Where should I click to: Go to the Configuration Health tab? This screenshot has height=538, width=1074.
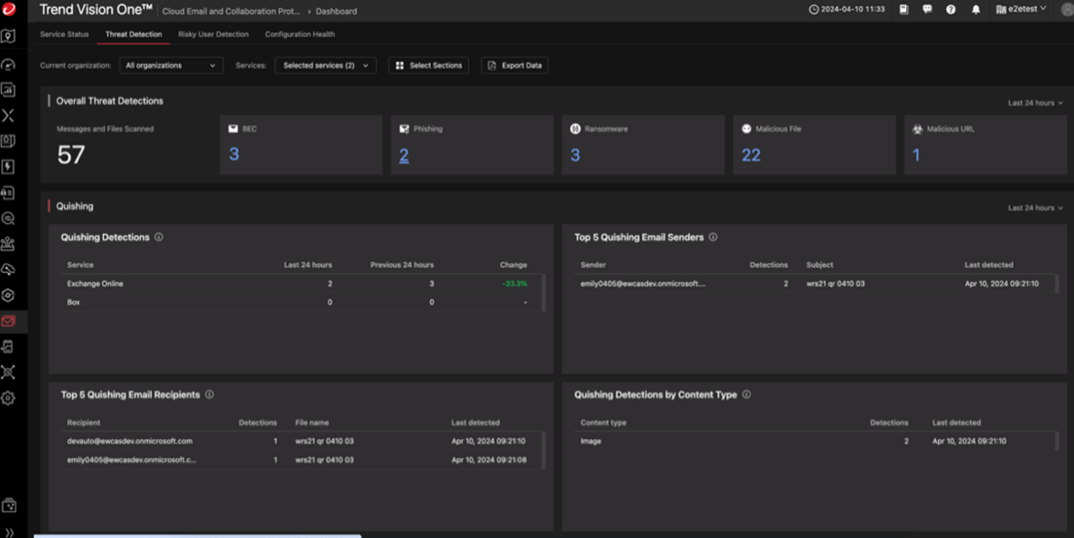[x=300, y=34]
